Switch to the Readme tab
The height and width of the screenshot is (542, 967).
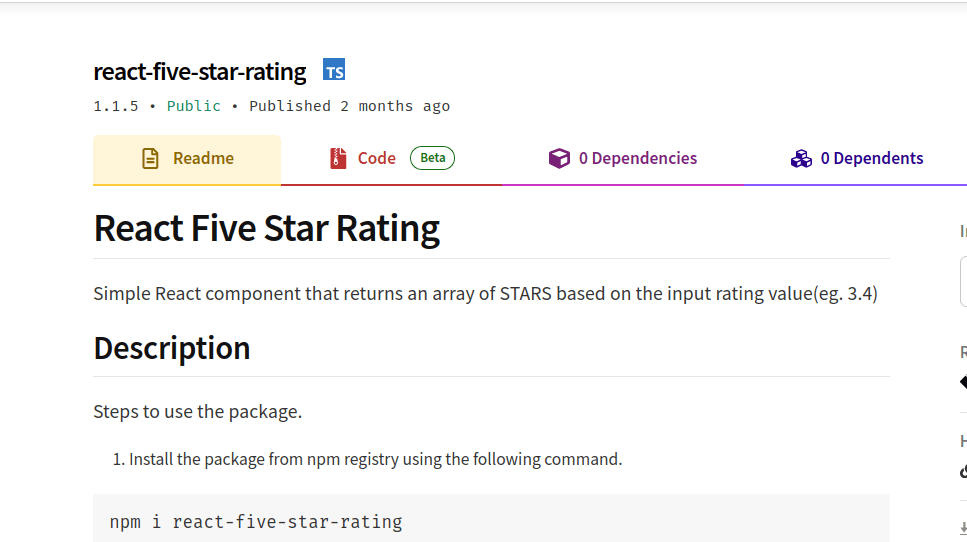pos(187,159)
